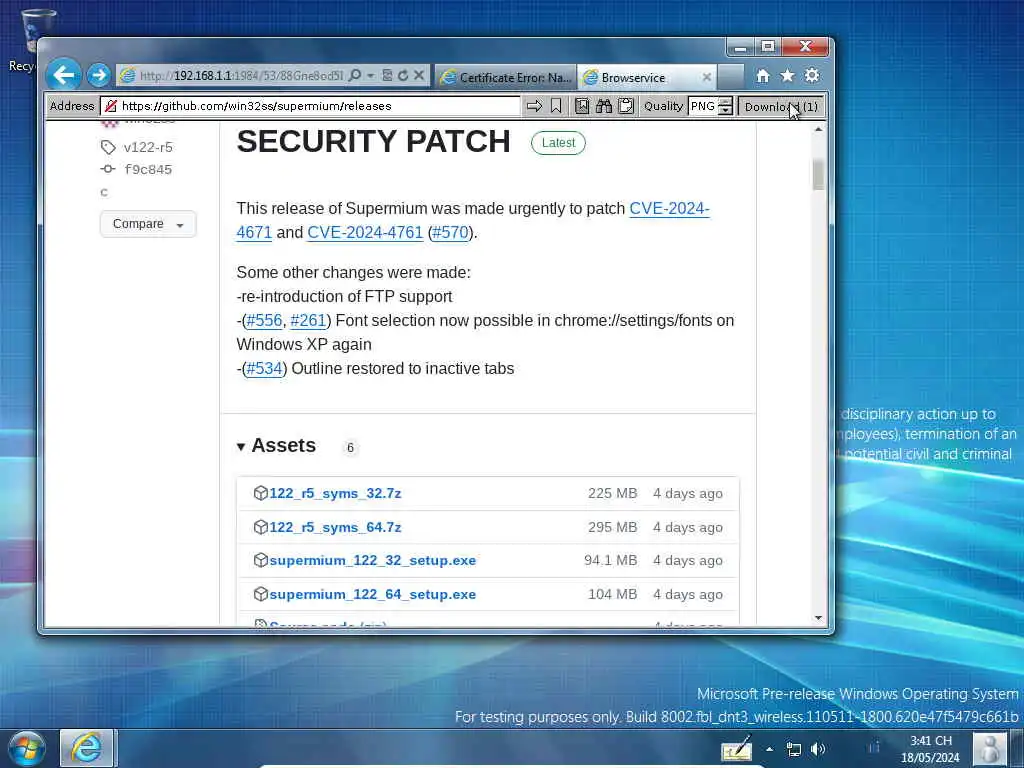
Task: Click the insecure lock icon beside GitHub URL
Action: (x=110, y=106)
